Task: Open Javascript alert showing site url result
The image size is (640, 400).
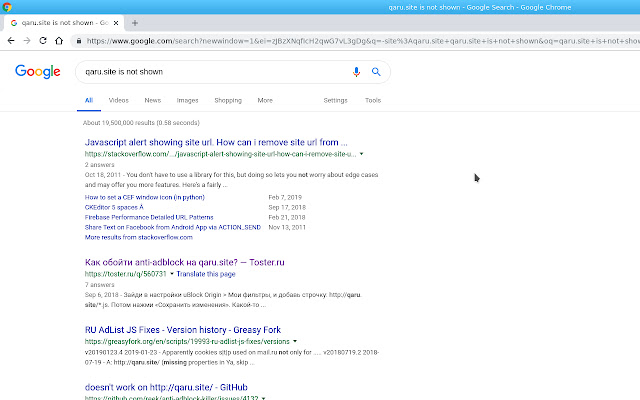Action: 216,142
